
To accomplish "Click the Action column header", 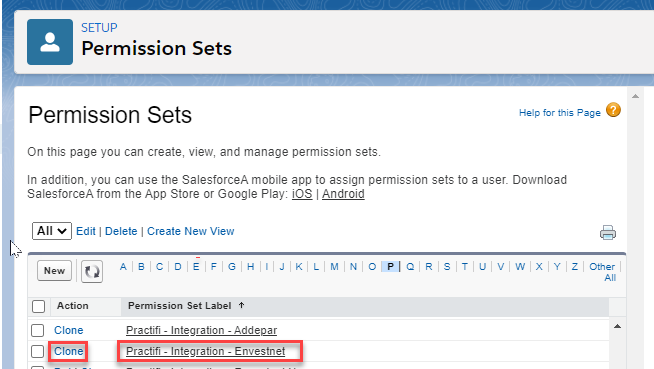I will tap(73, 306).
